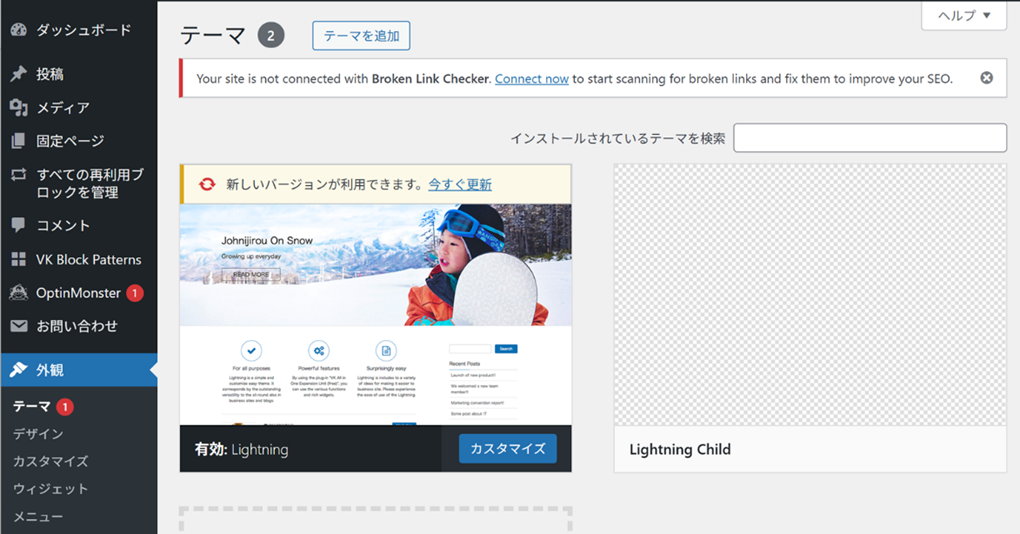Screen dimensions: 1020x534
Task: Click the comment bubble icon
Action: pos(19,225)
